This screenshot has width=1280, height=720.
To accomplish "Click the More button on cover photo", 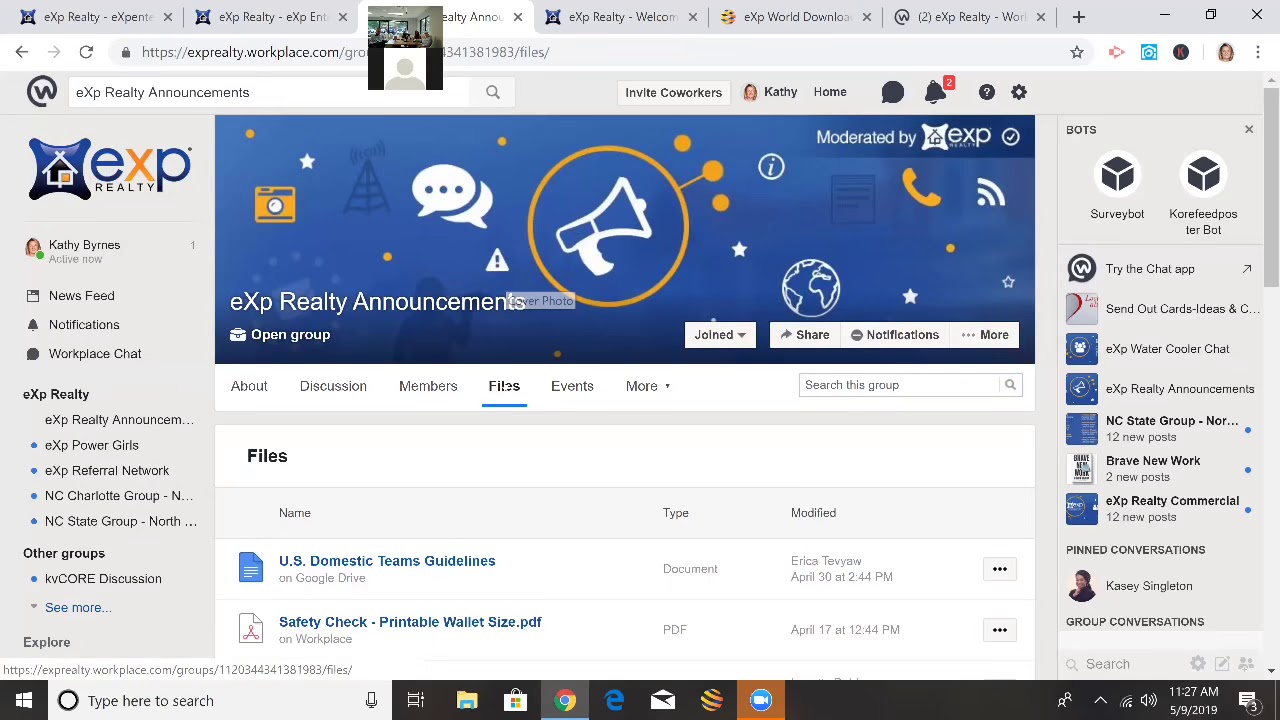I will (985, 335).
